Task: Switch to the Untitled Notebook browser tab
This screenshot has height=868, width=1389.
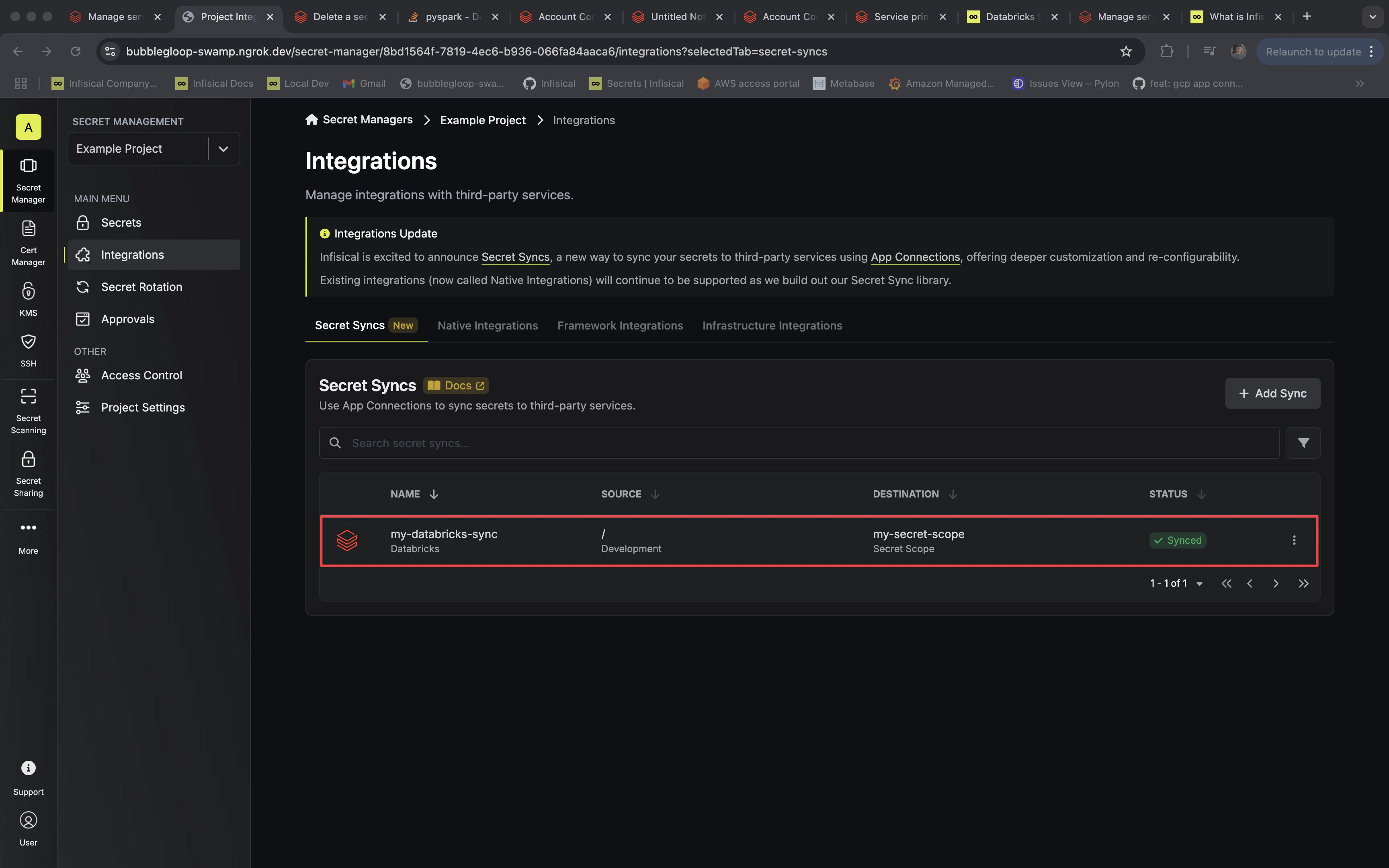Action: click(678, 16)
